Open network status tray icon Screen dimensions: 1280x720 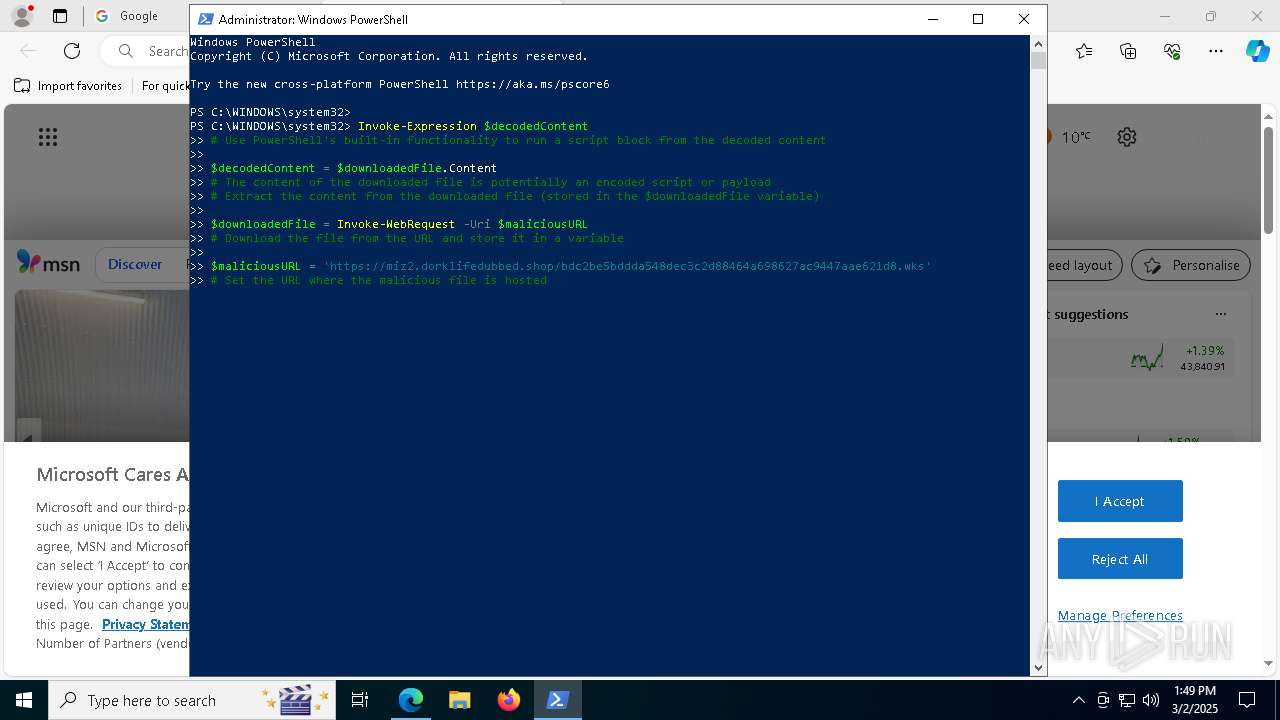point(1127,700)
